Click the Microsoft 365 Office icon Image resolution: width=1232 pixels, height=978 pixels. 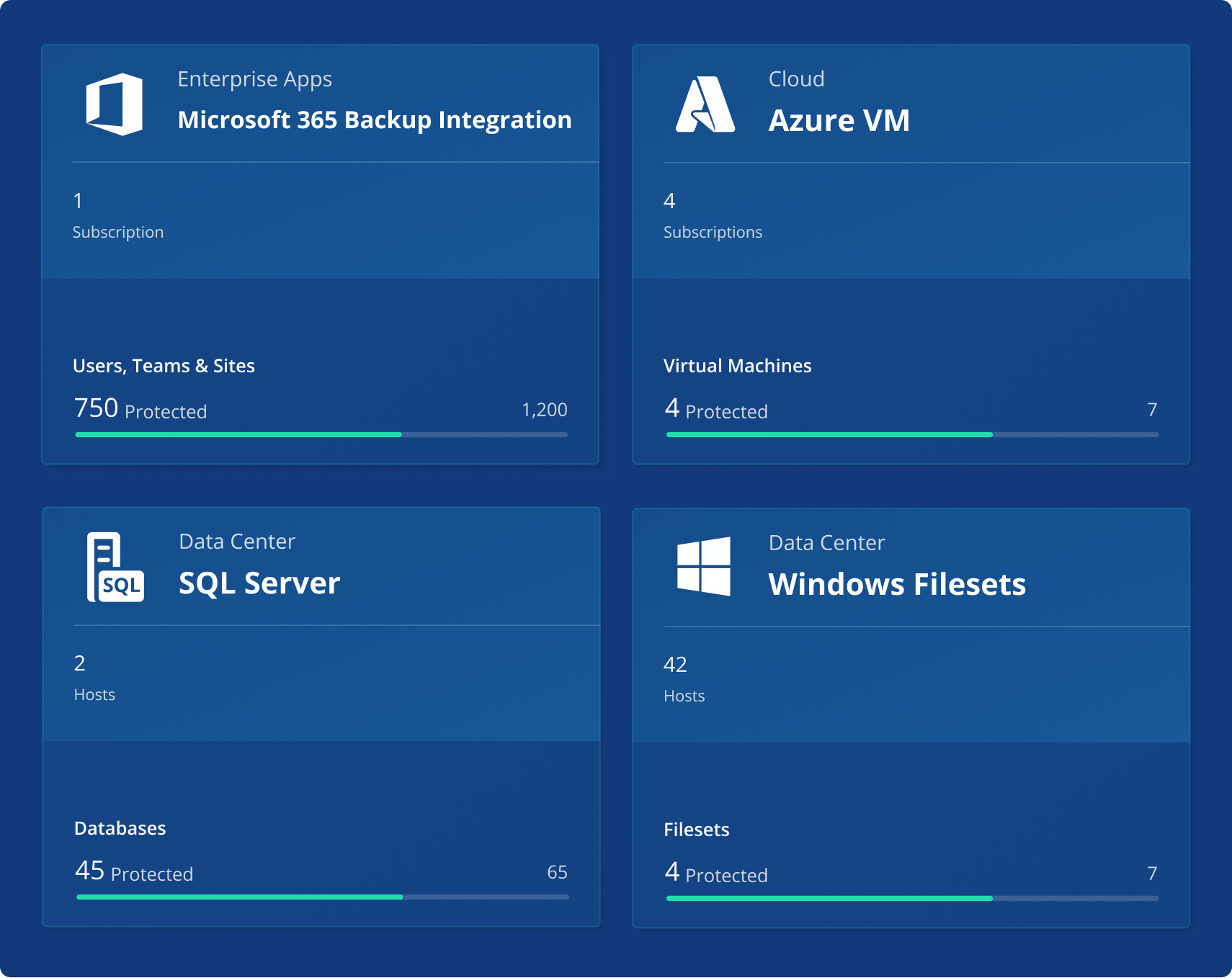(115, 104)
